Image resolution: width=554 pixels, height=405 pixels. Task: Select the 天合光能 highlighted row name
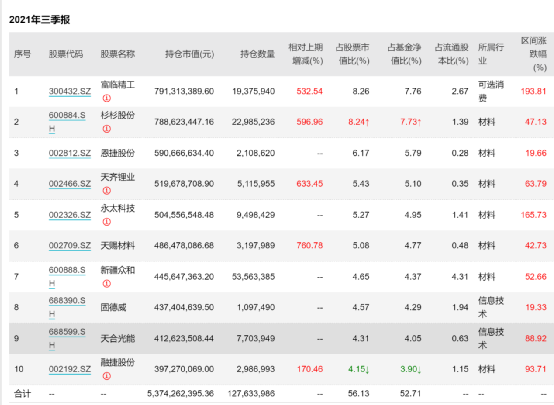[118, 339]
